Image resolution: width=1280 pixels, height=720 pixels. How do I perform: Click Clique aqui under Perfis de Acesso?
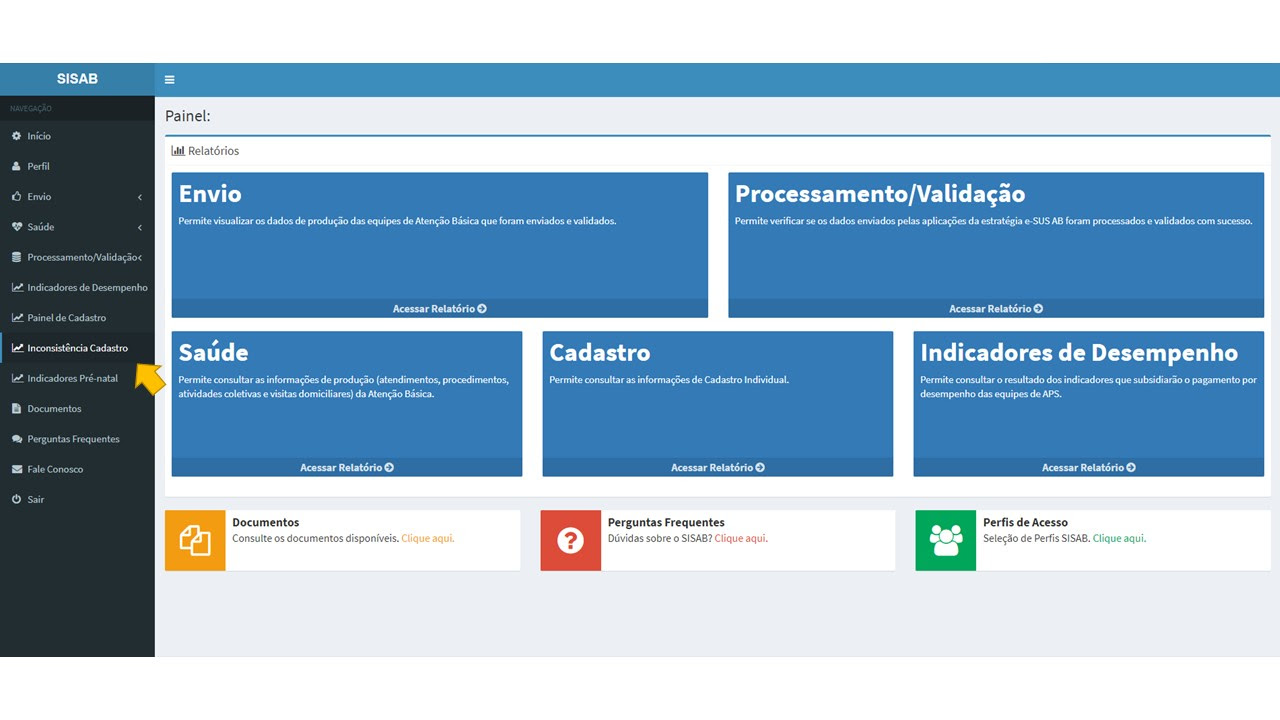pyautogui.click(x=1119, y=538)
